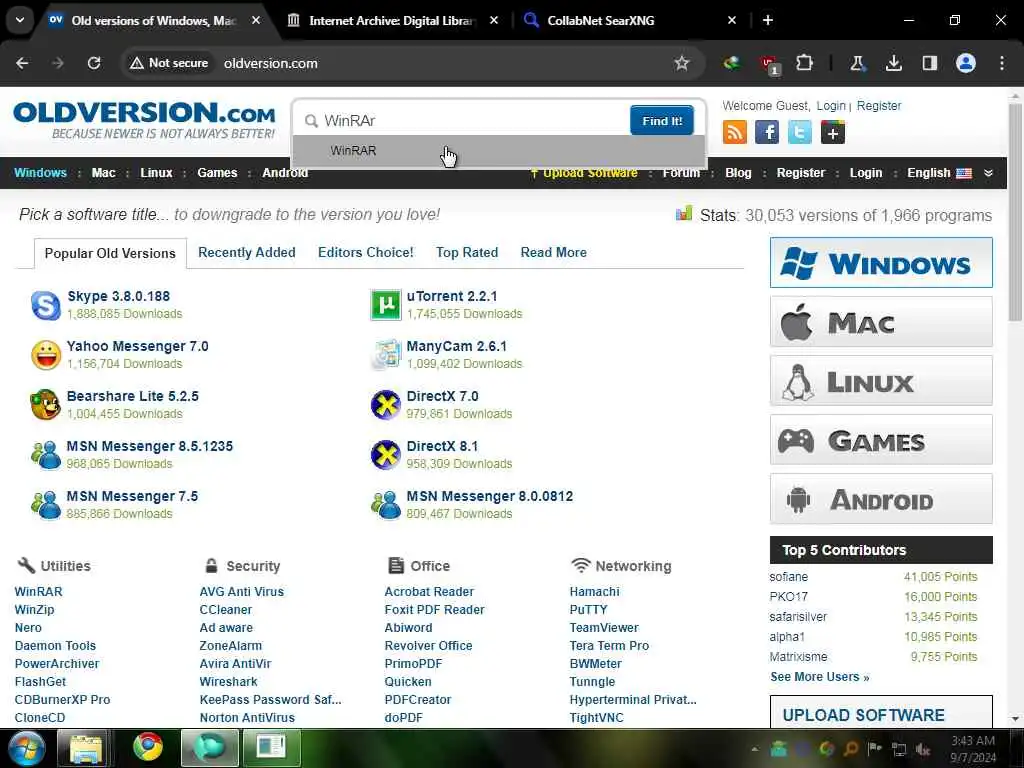Open the Mac navigation menu item
The height and width of the screenshot is (768, 1024).
103,173
